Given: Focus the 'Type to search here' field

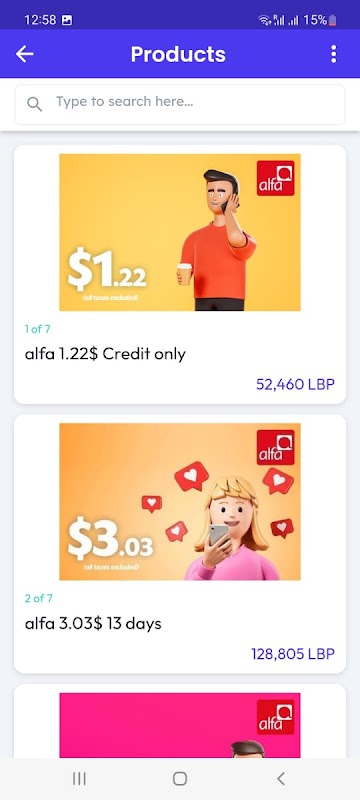Looking at the screenshot, I should point(180,104).
